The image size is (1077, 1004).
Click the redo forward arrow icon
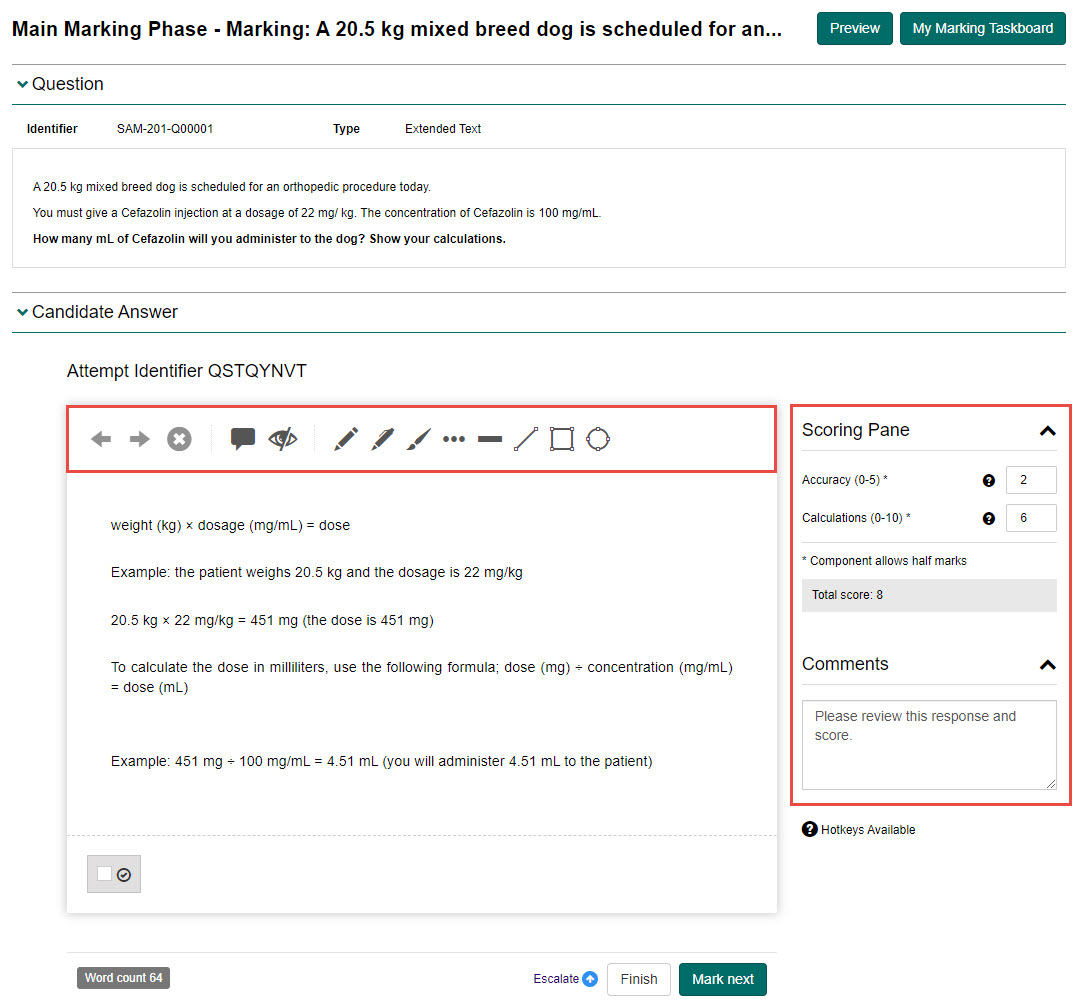(140, 439)
